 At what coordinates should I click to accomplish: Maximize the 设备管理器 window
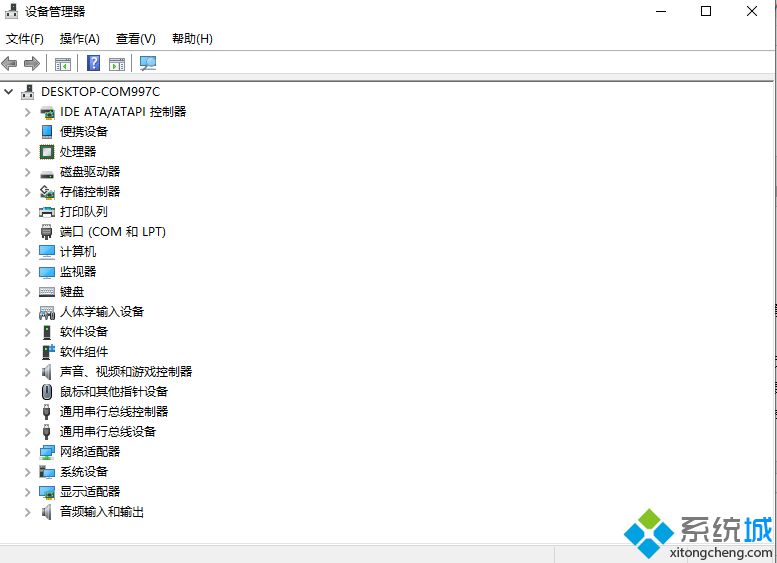tap(706, 11)
